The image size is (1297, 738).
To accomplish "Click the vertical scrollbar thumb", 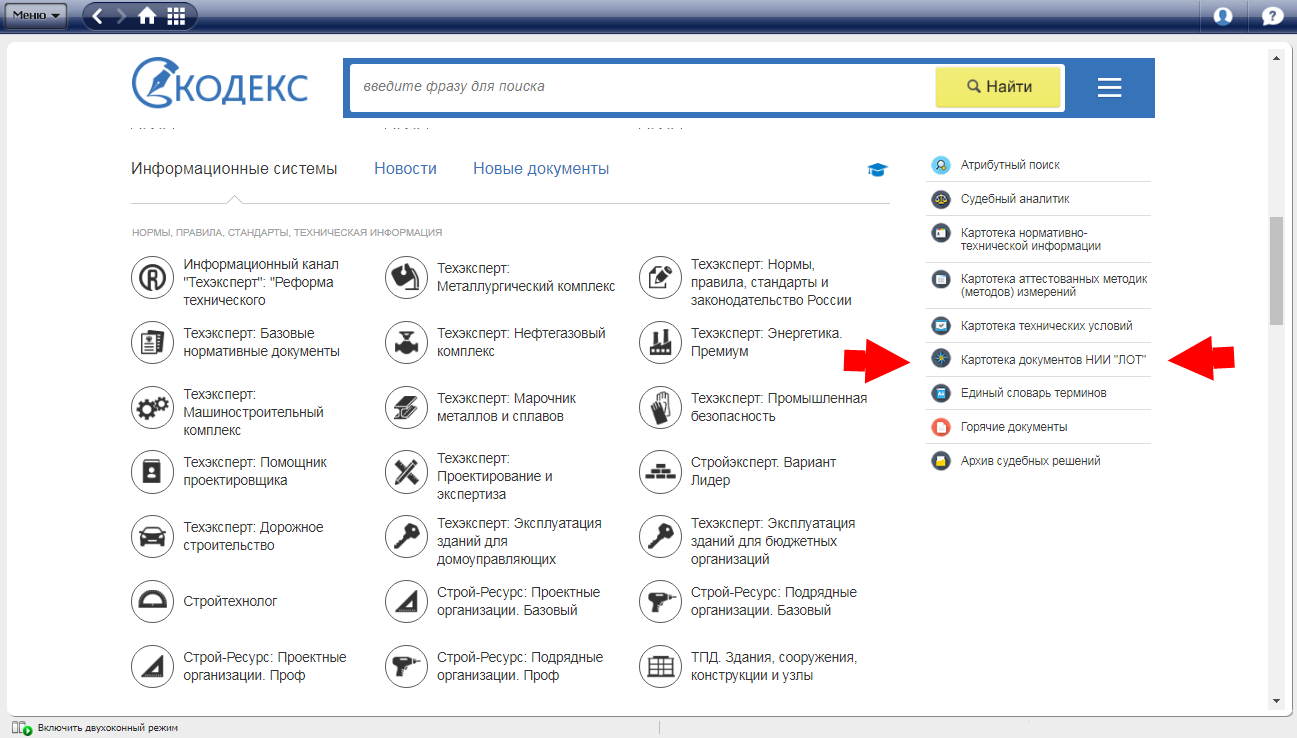I will 1275,270.
